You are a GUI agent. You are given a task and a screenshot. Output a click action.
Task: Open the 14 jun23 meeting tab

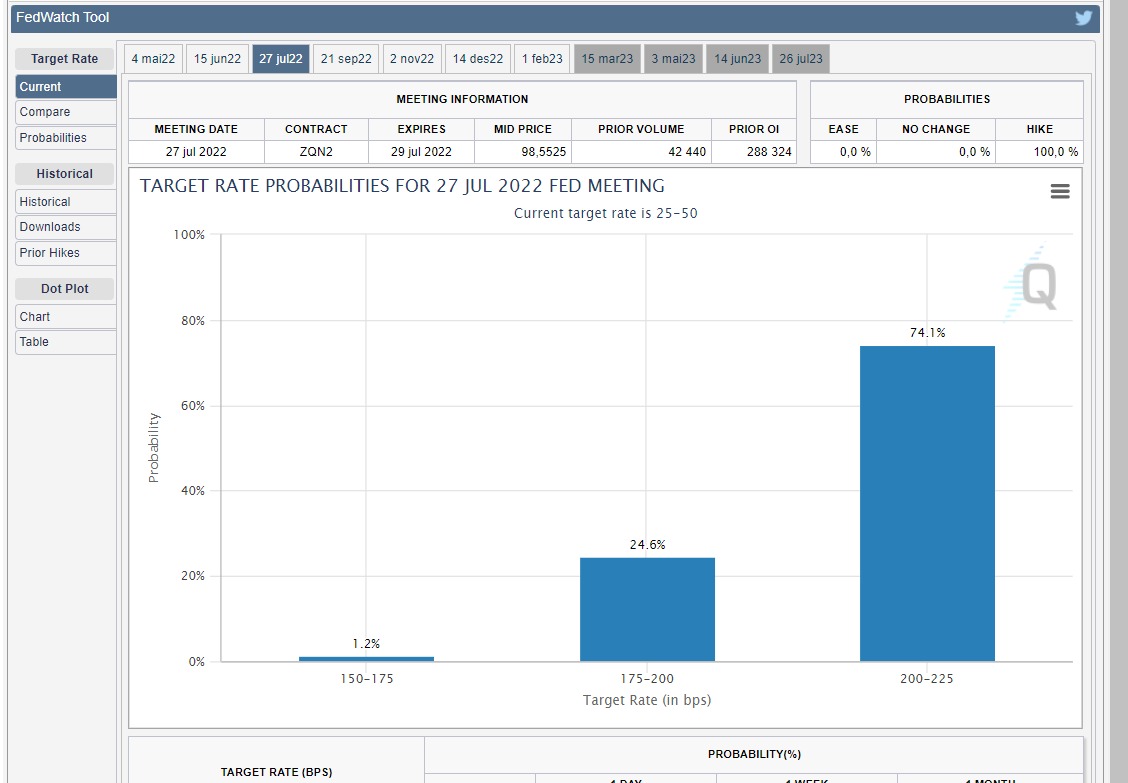[737, 59]
